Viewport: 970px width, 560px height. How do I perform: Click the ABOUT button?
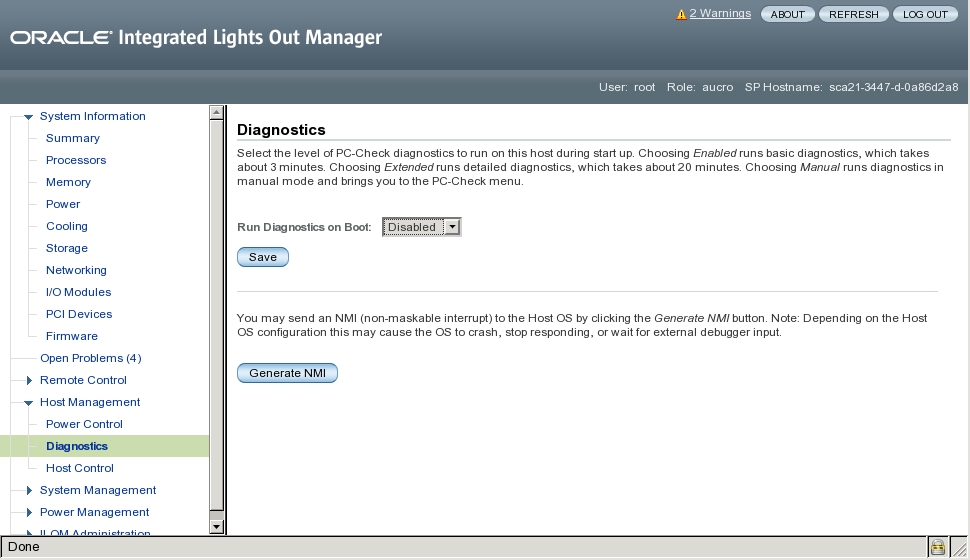tap(788, 14)
